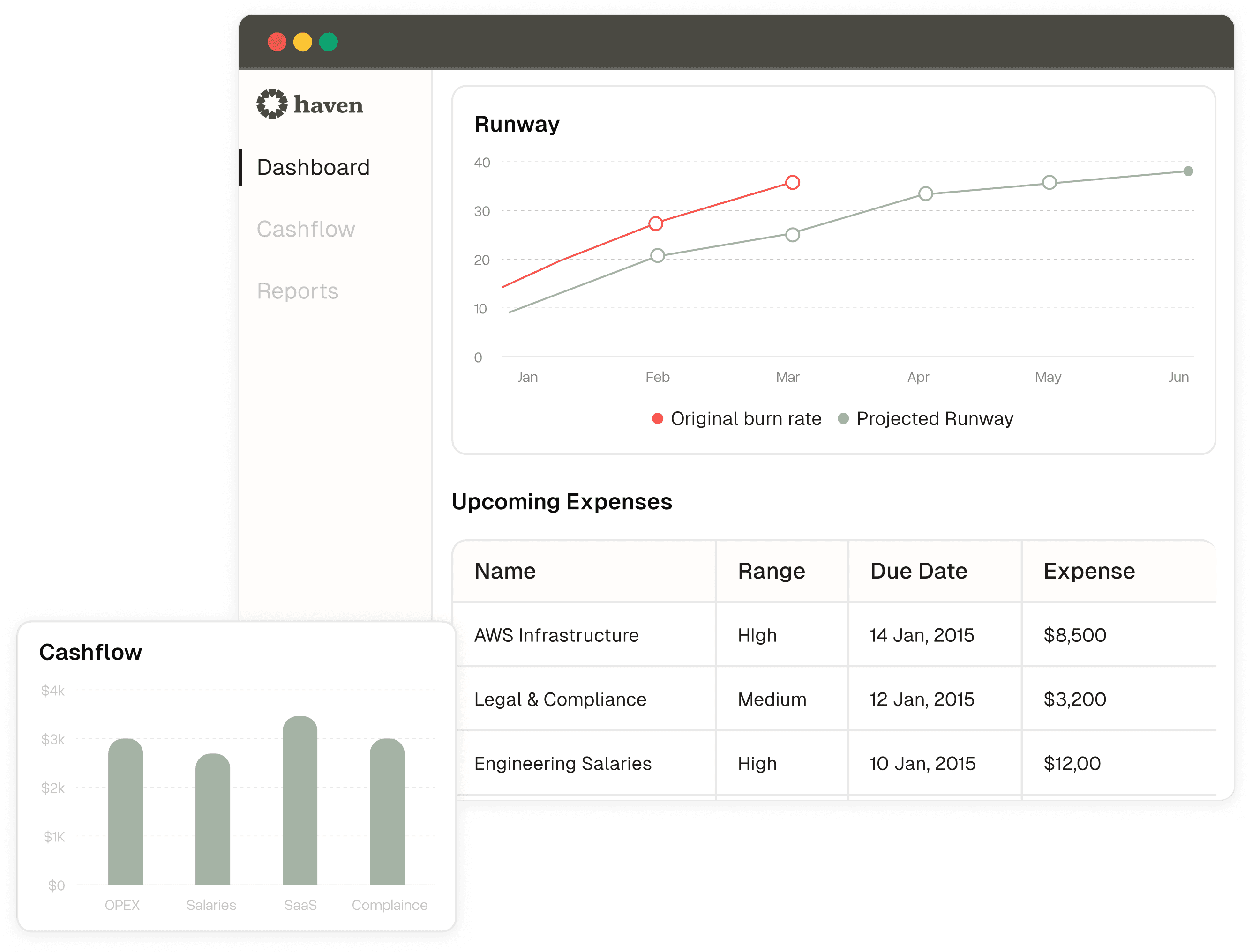Image resolution: width=1252 pixels, height=952 pixels.
Task: Click the red window close dot
Action: click(277, 42)
